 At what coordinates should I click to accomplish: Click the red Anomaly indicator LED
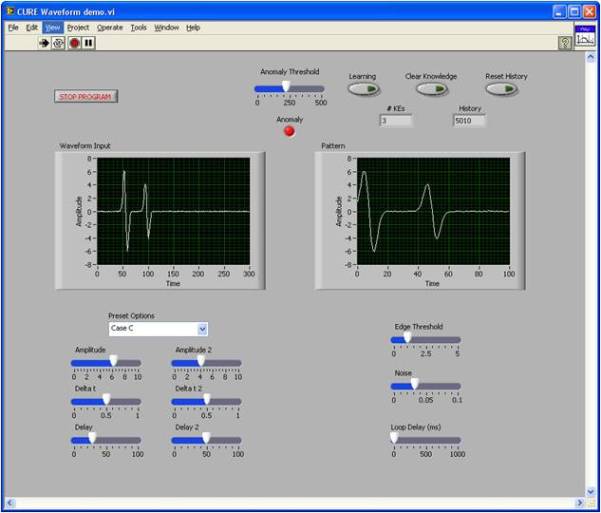[290, 131]
